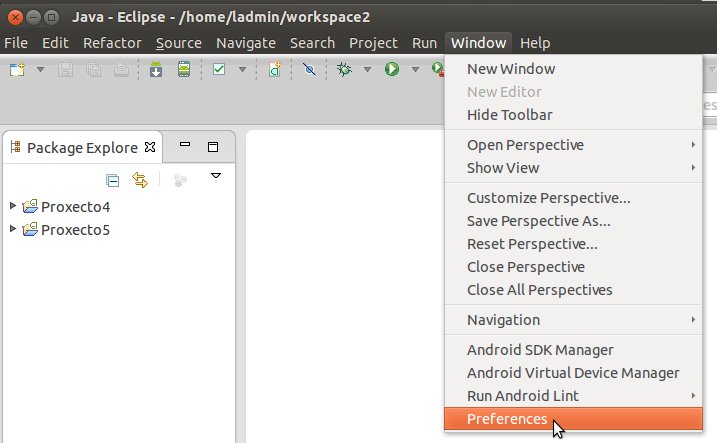Click the Android Lint checkmark icon
Image resolution: width=717 pixels, height=443 pixels.
coord(219,69)
